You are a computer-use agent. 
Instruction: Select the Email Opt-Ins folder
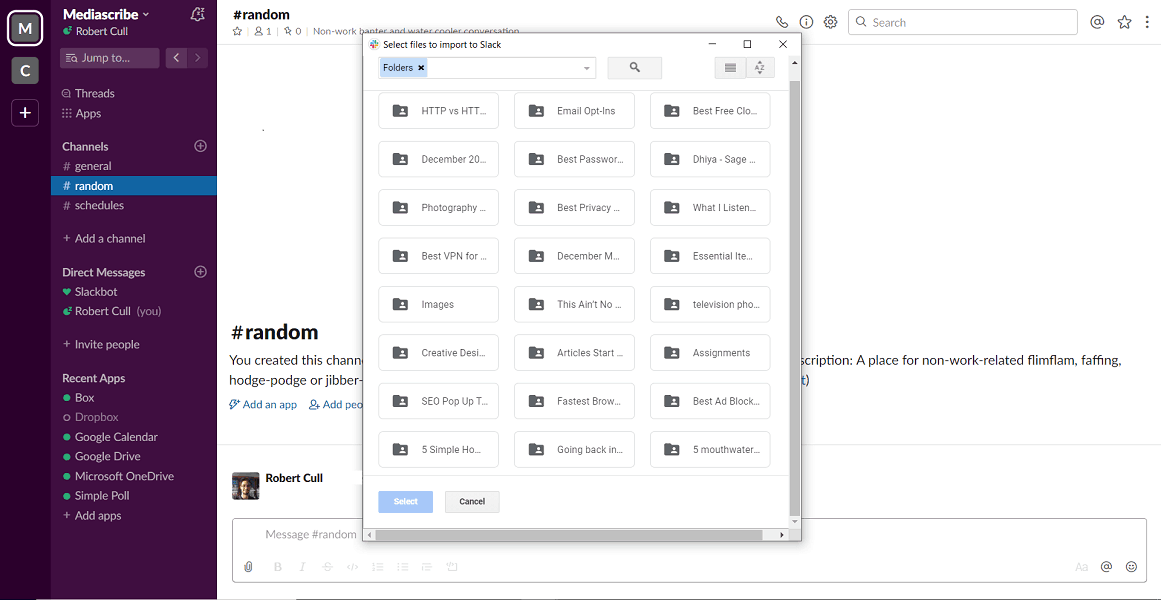574,110
